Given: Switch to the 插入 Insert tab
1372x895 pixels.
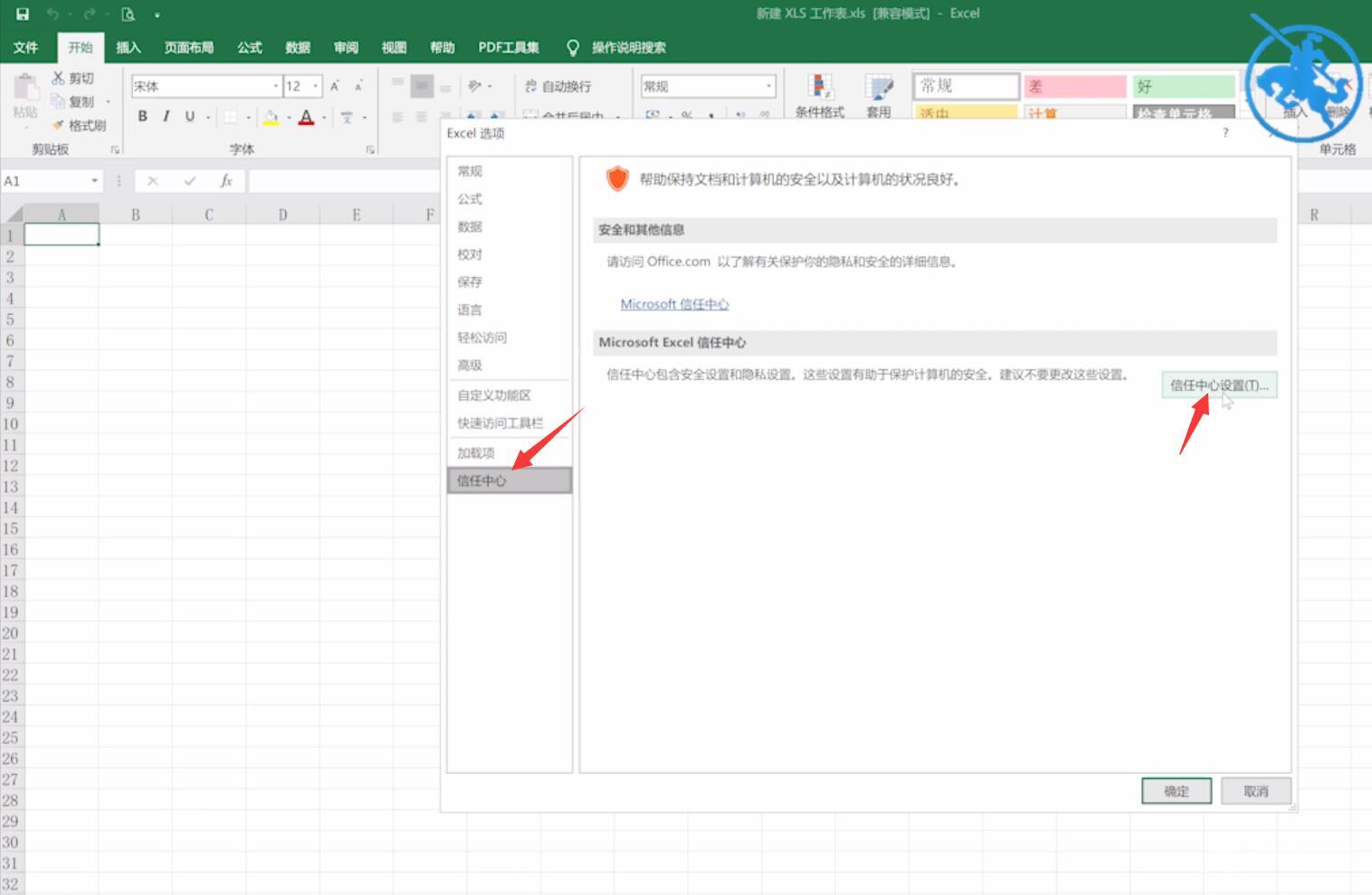Looking at the screenshot, I should [129, 47].
